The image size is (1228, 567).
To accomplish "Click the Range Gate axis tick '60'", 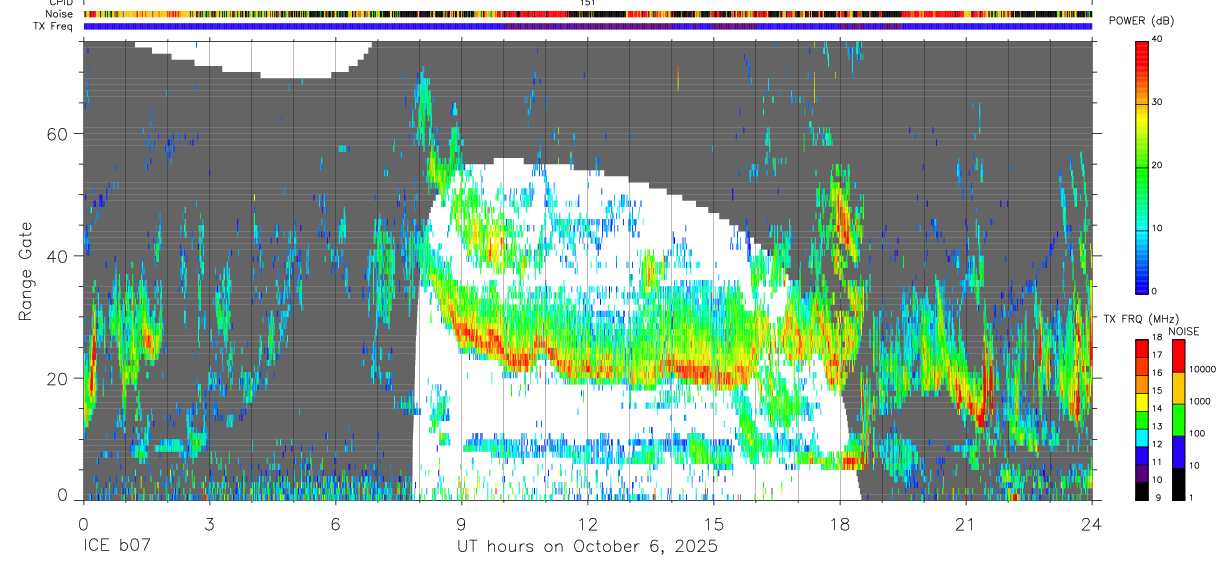I will tap(58, 134).
